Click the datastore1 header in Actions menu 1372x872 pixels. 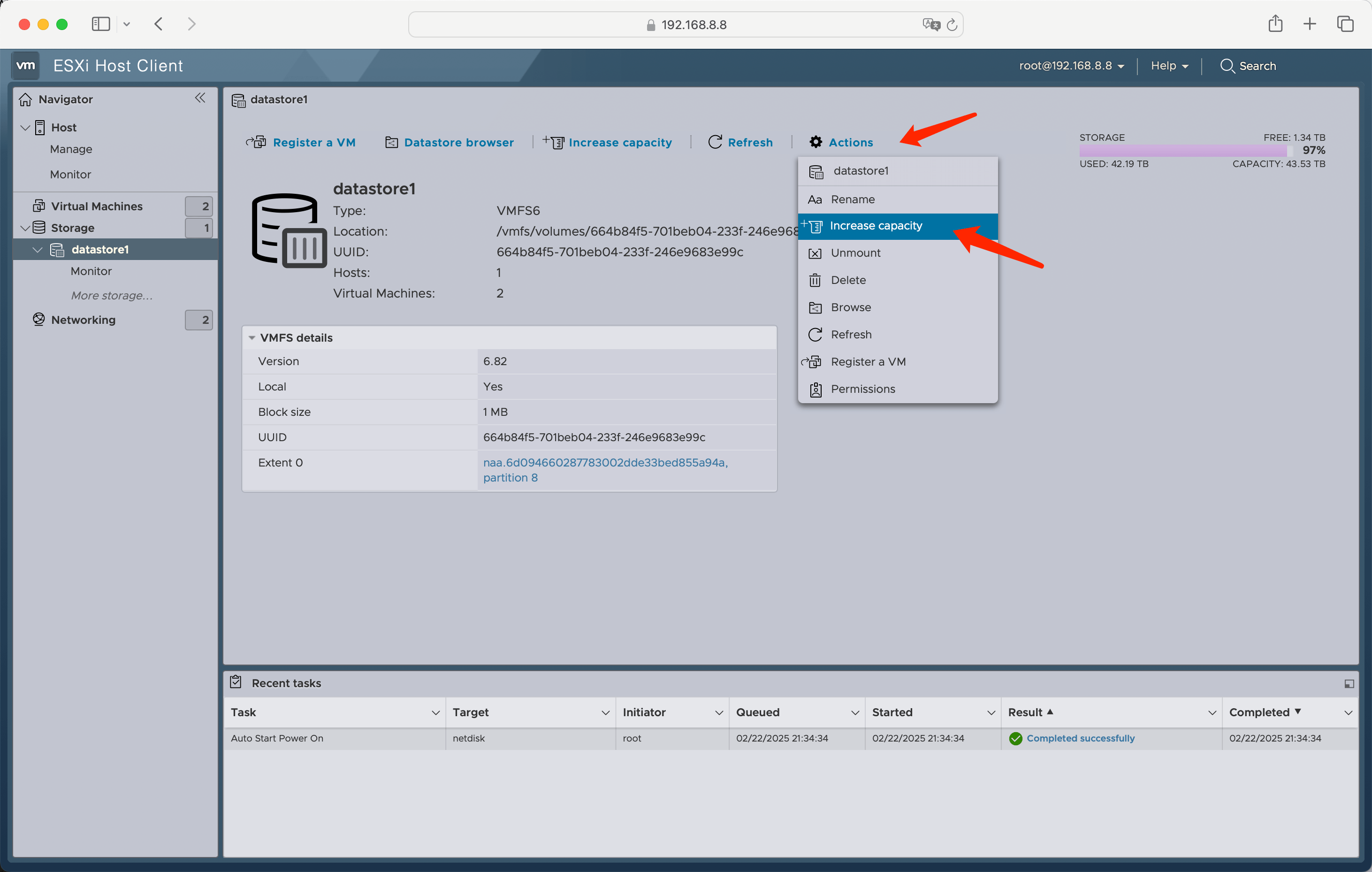[x=897, y=171]
